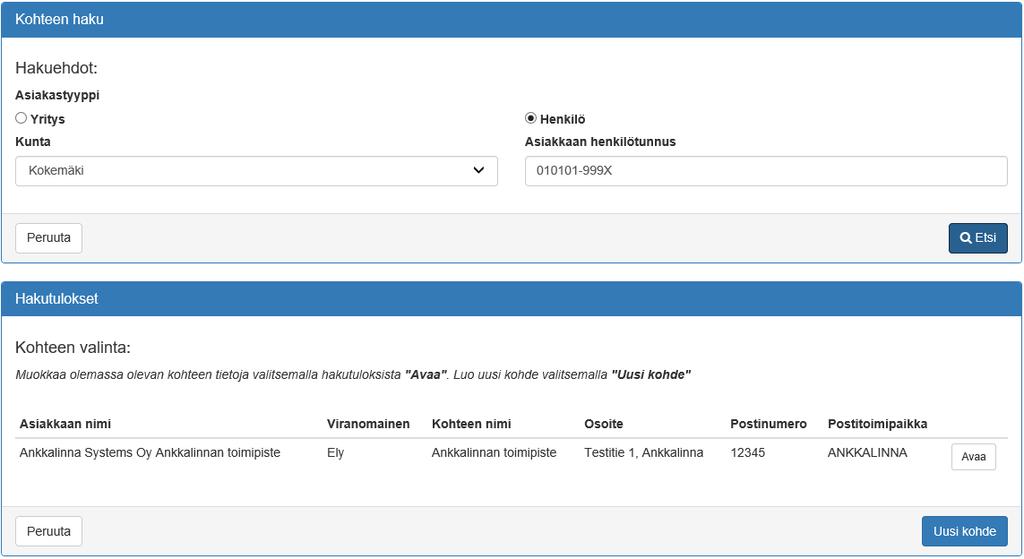This screenshot has height=559, width=1024.
Task: Click the Asiakkaan henkilötunnus input field
Action: pyautogui.click(x=766, y=170)
